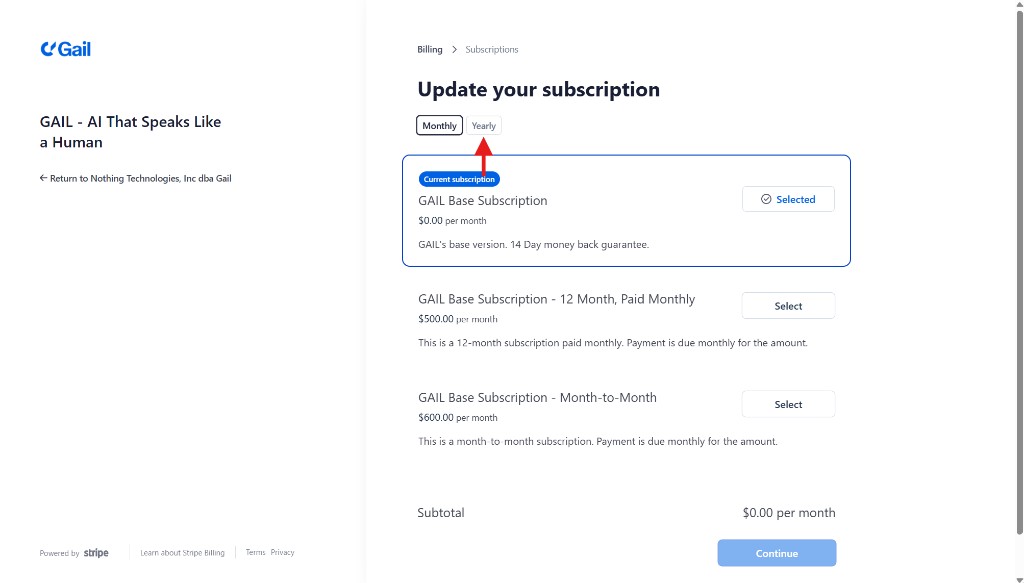Select the 12 Month, Paid Monthly plan

[x=788, y=306]
